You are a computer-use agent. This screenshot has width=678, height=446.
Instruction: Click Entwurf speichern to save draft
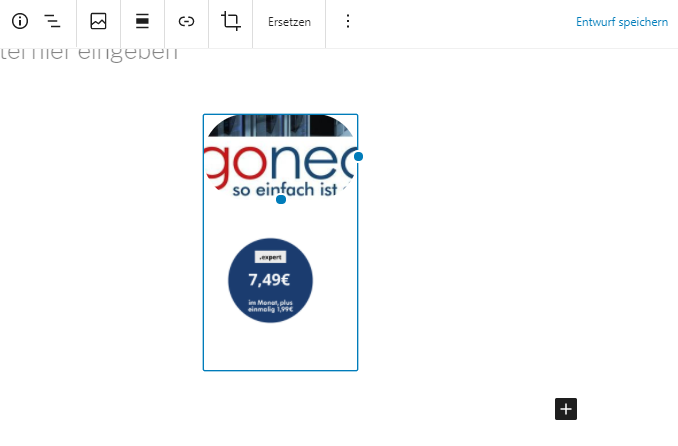click(622, 22)
